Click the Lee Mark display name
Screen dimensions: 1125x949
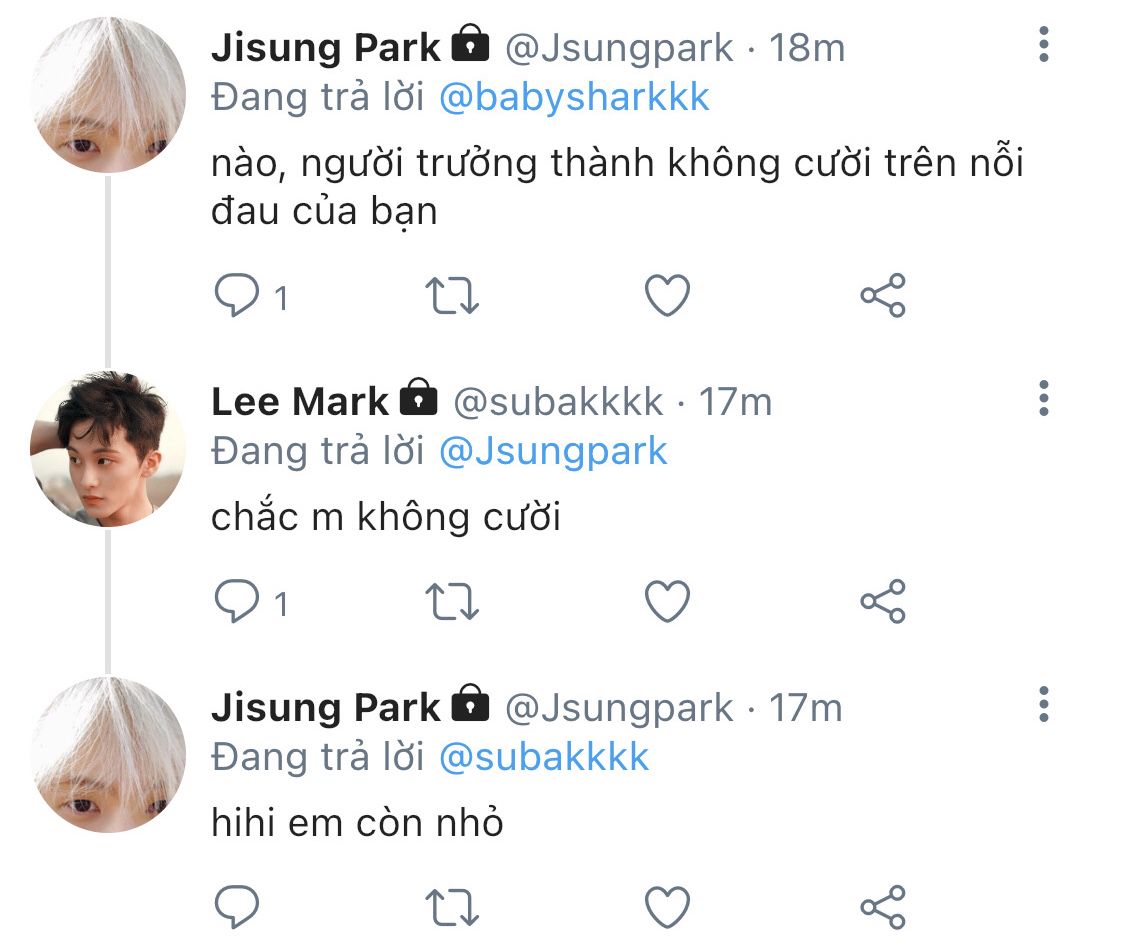coord(299,402)
